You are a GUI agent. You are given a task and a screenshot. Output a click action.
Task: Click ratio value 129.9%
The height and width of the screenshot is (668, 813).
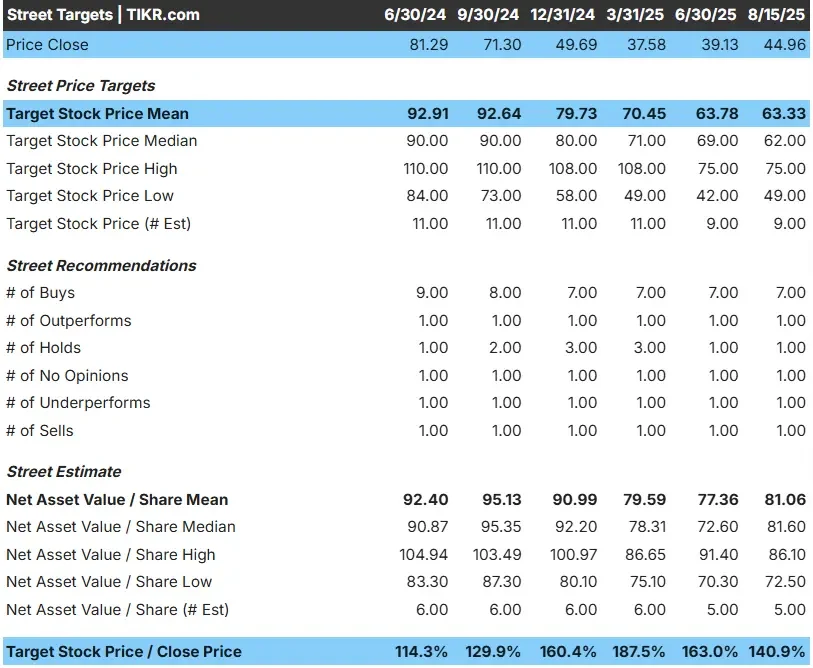point(493,651)
